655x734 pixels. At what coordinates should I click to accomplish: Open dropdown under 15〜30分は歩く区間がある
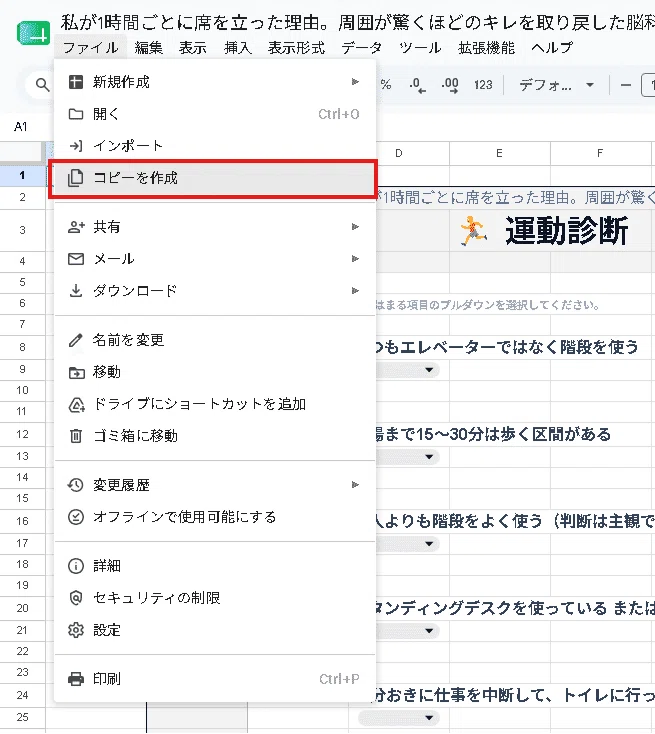429,457
